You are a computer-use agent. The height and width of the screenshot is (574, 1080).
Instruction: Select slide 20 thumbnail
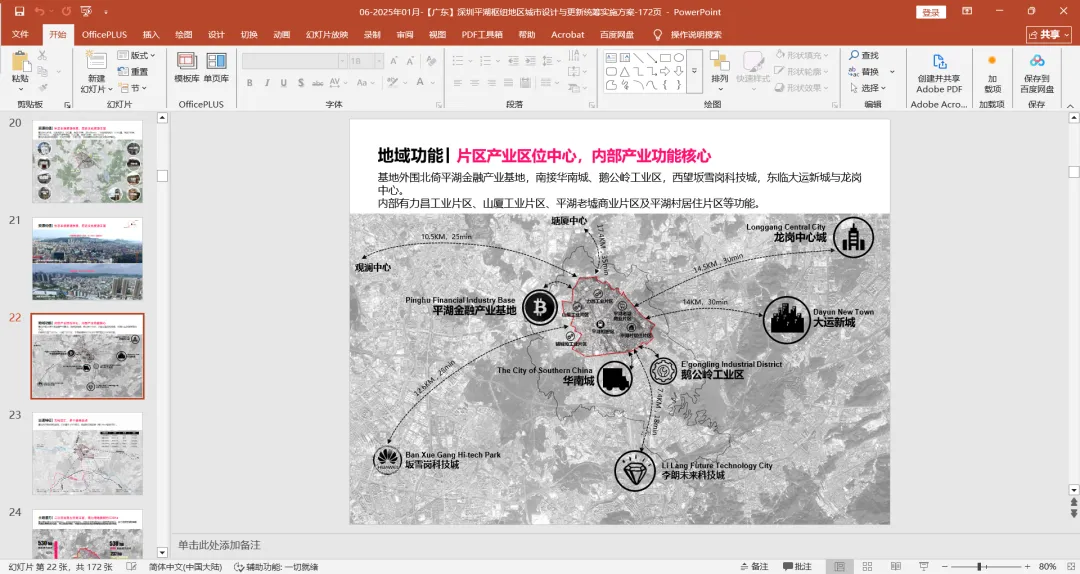point(87,161)
